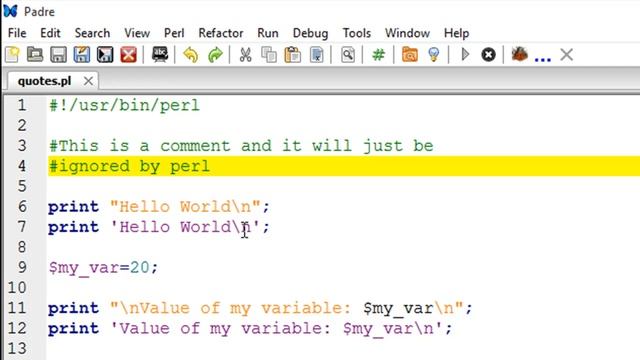
Task: Click the orange folder open-resource icon
Action: point(410,54)
